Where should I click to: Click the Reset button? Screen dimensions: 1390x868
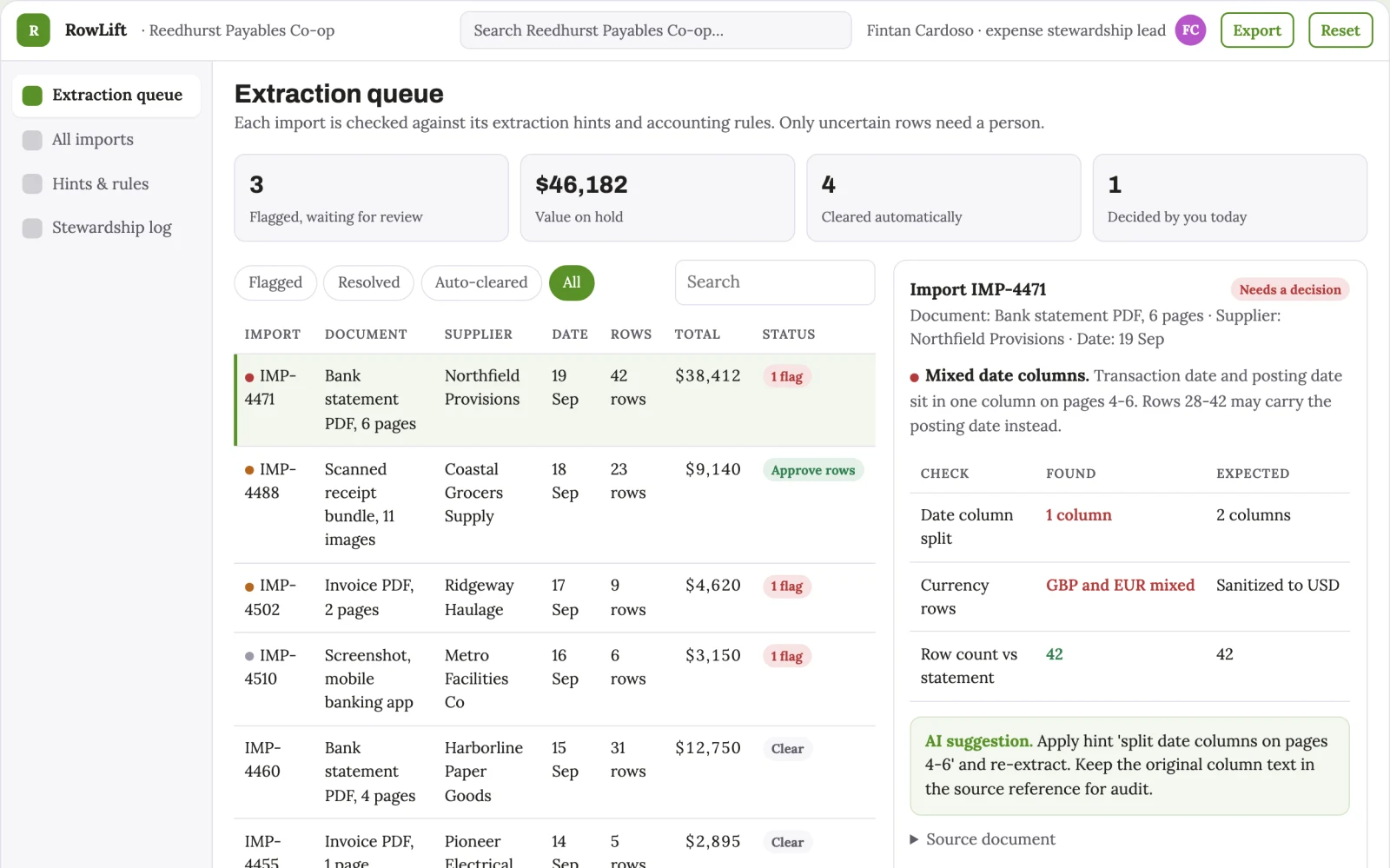point(1340,30)
